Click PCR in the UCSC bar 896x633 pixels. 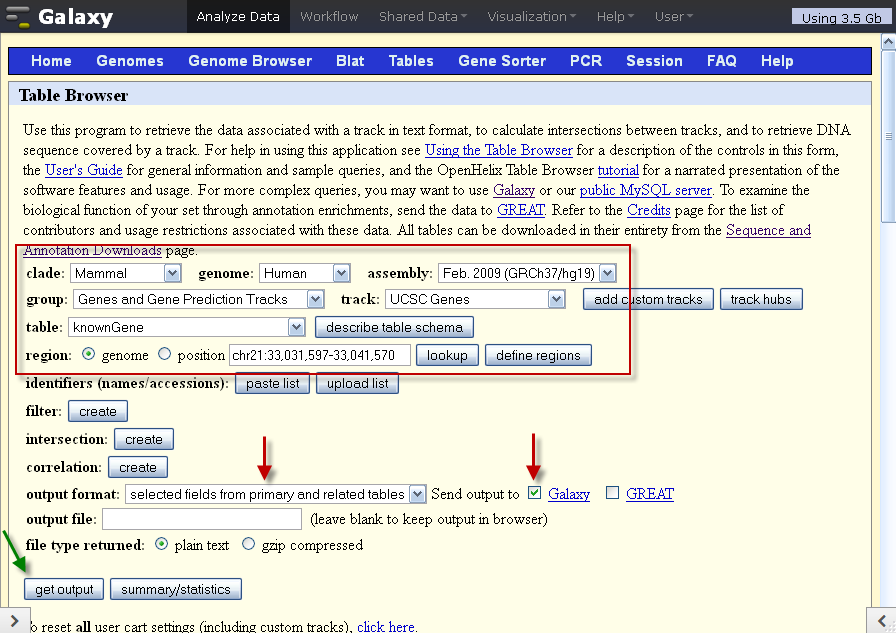click(586, 61)
